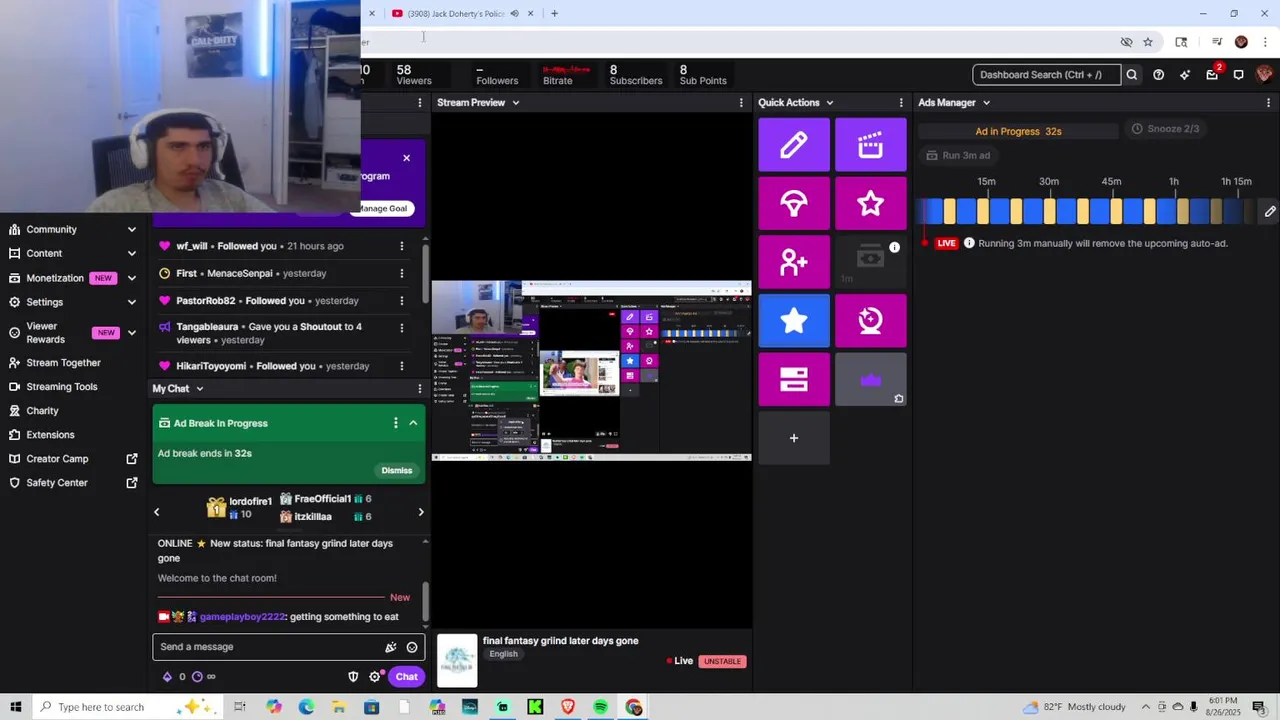
Task: Open the Raid Channel parachute quick action
Action: point(794,204)
